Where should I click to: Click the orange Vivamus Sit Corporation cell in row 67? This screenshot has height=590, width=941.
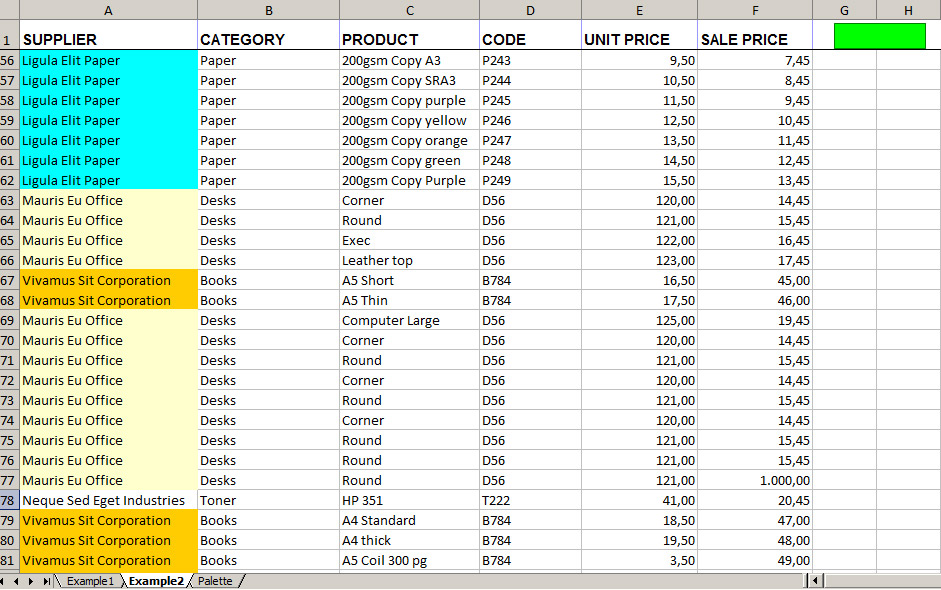[108, 280]
